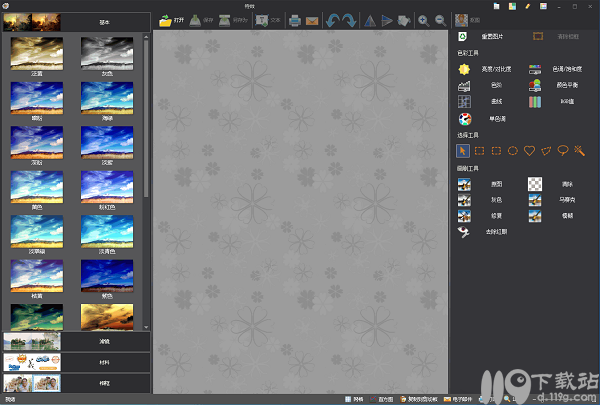Click the blue undo arrow
This screenshot has width=600, height=405.
[332, 21]
